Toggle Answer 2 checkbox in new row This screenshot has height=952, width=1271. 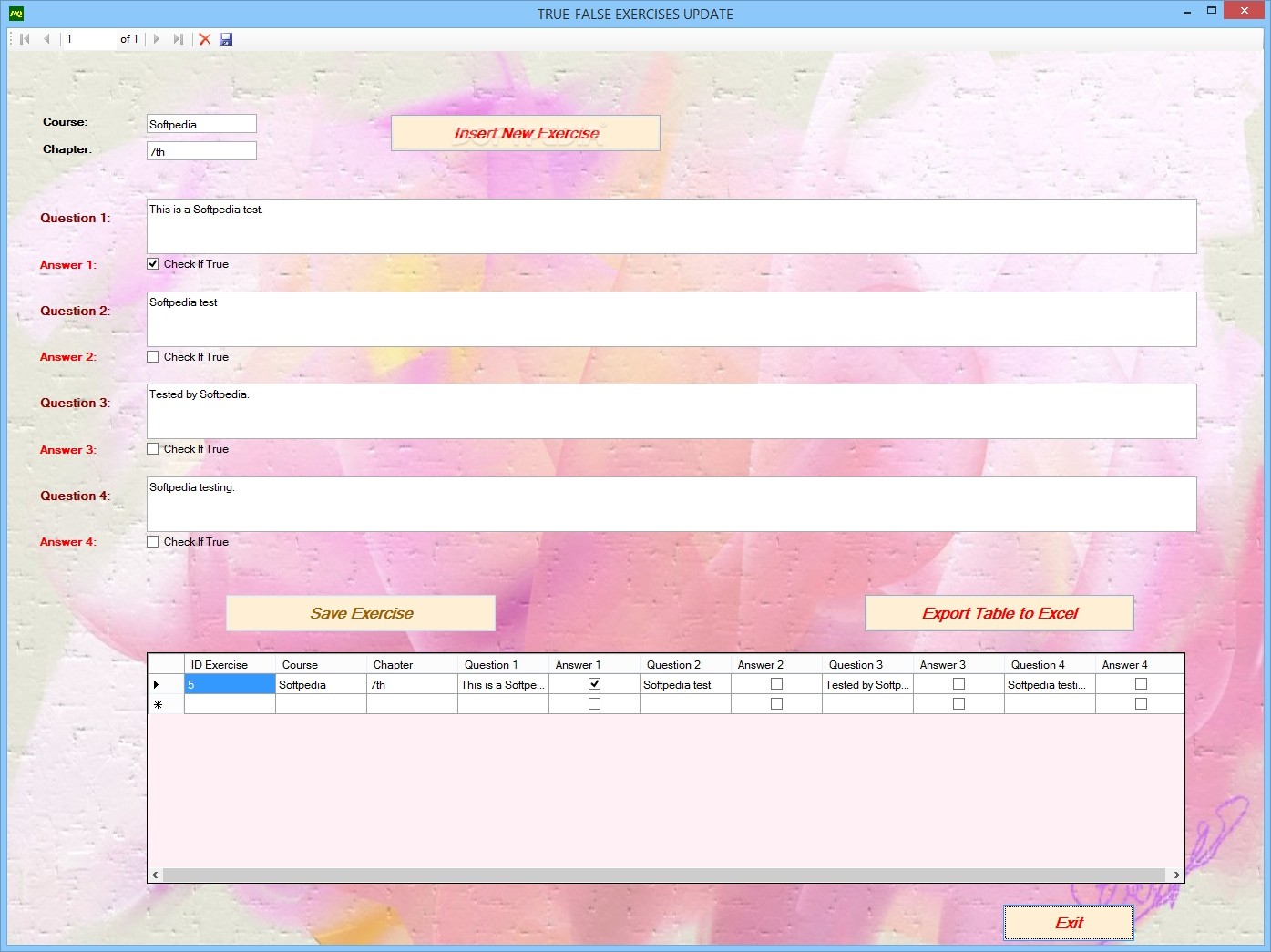point(776,704)
